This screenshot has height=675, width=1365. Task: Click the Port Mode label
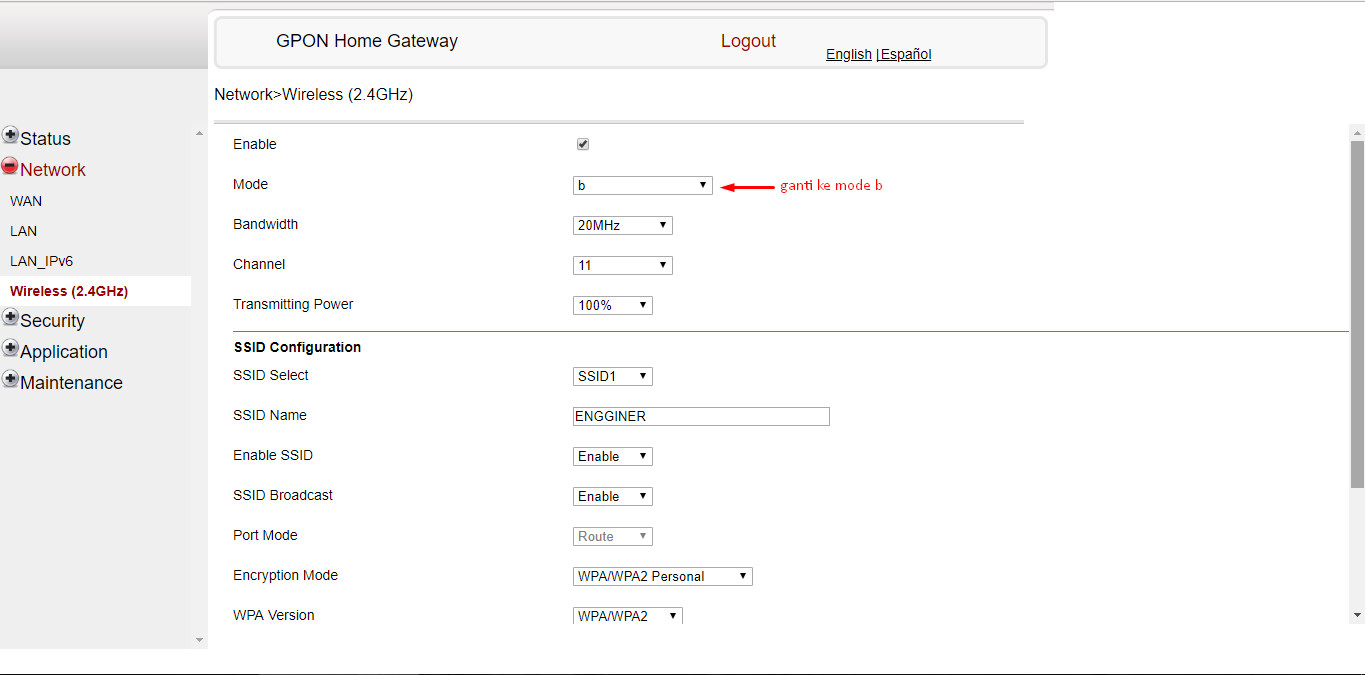click(265, 535)
